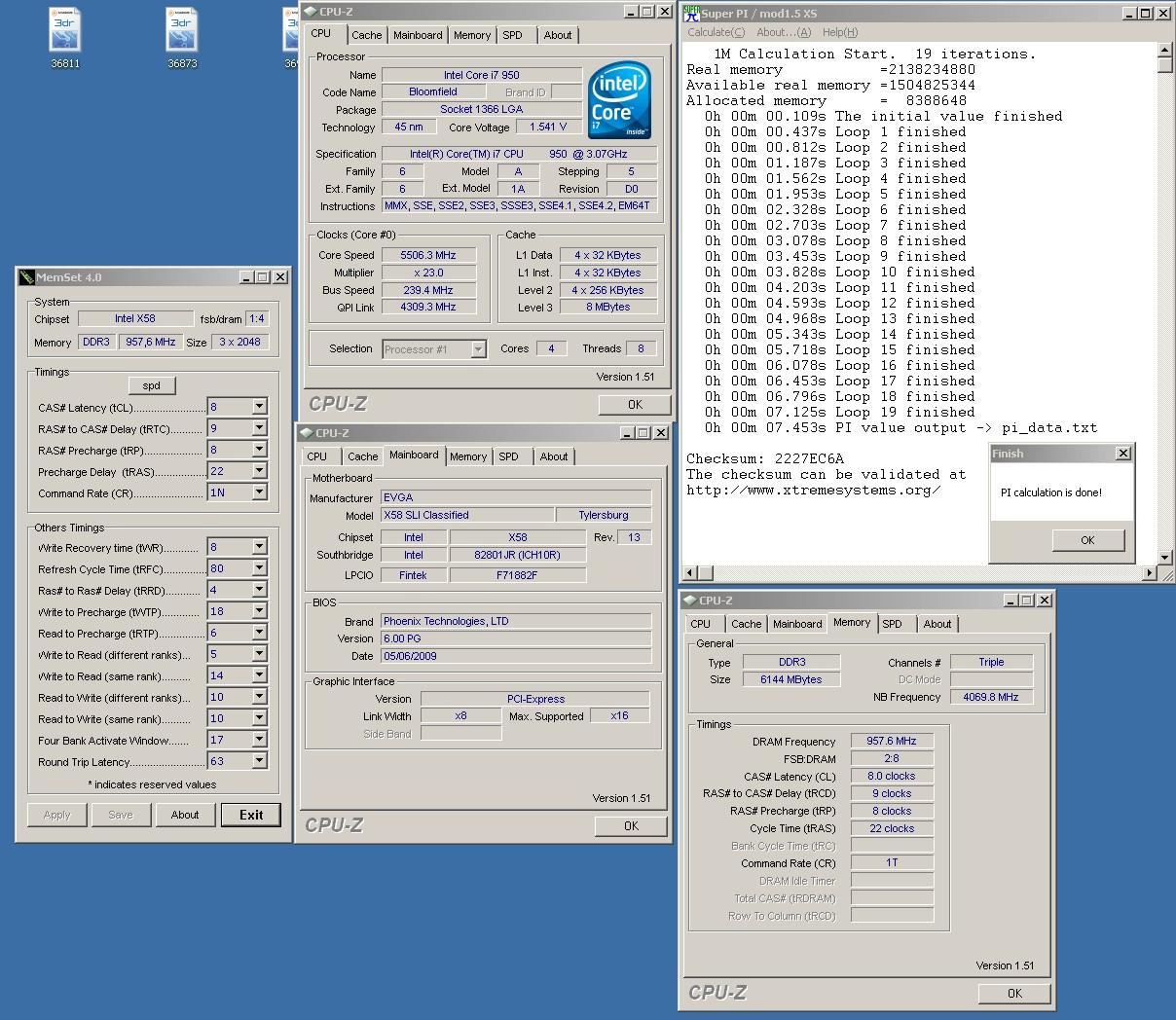The image size is (1176, 1020).
Task: Click OK in the CPU tab CPU-Z window
Action: coord(635,405)
